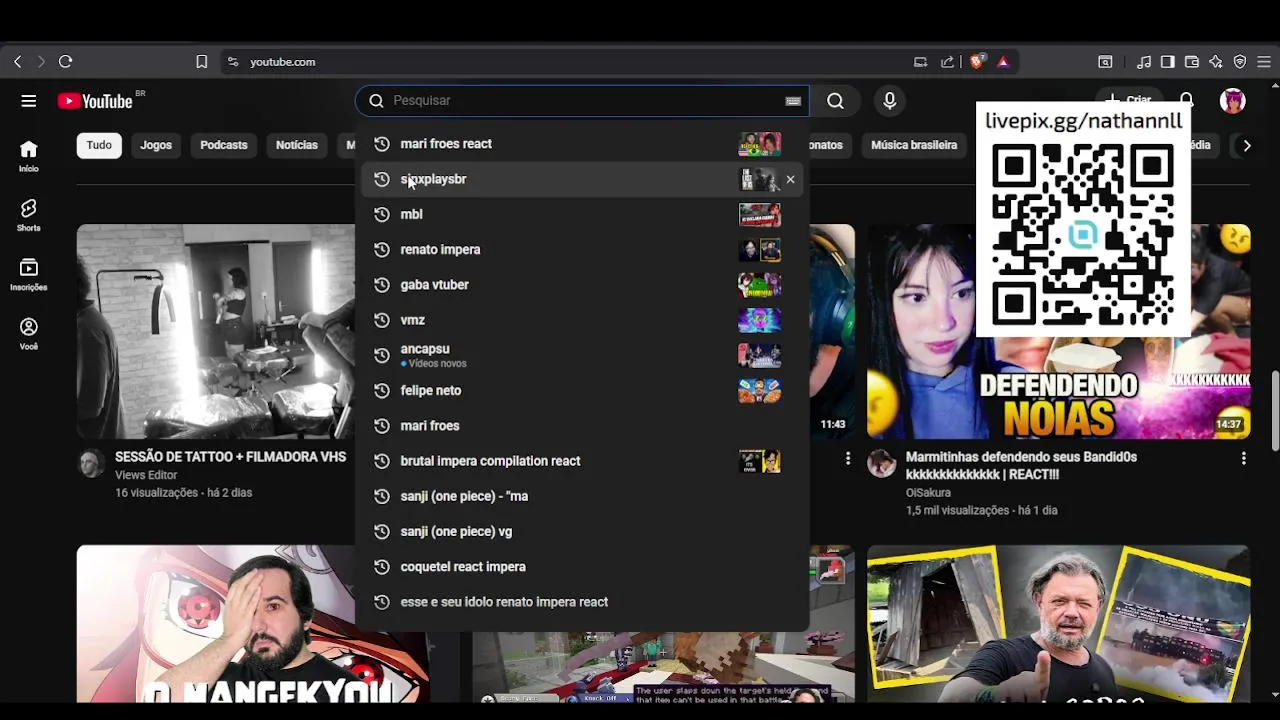This screenshot has width=1280, height=720.
Task: Open the account avatar menu
Action: pyautogui.click(x=1232, y=101)
